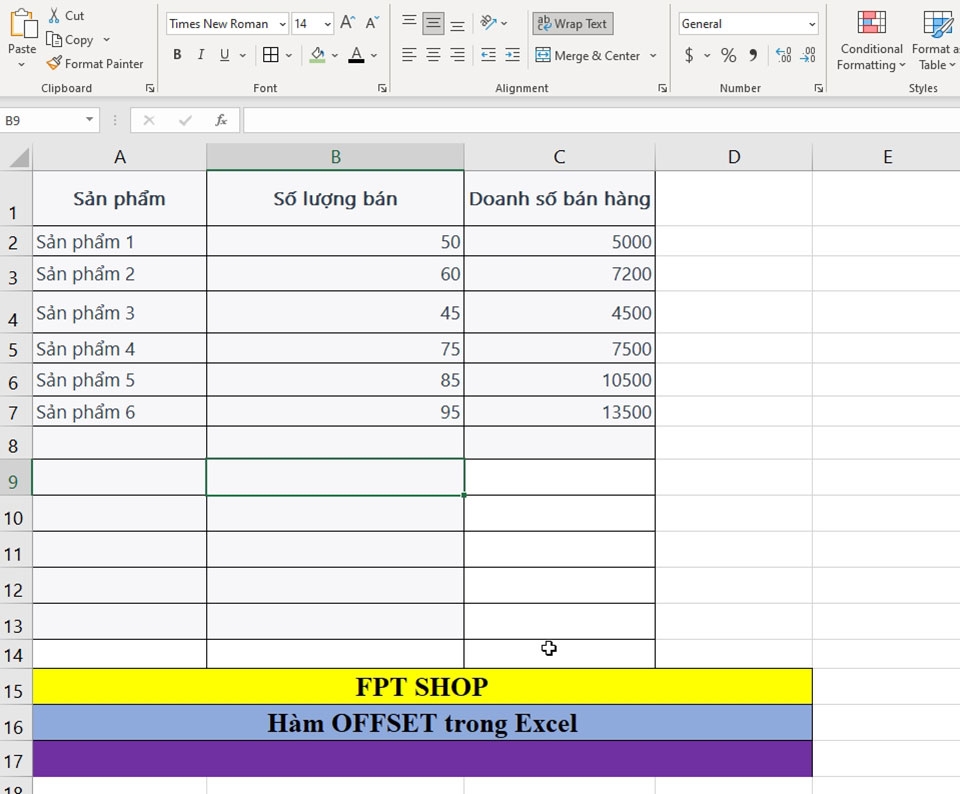Select column A header
This screenshot has width=960, height=794.
(x=119, y=157)
